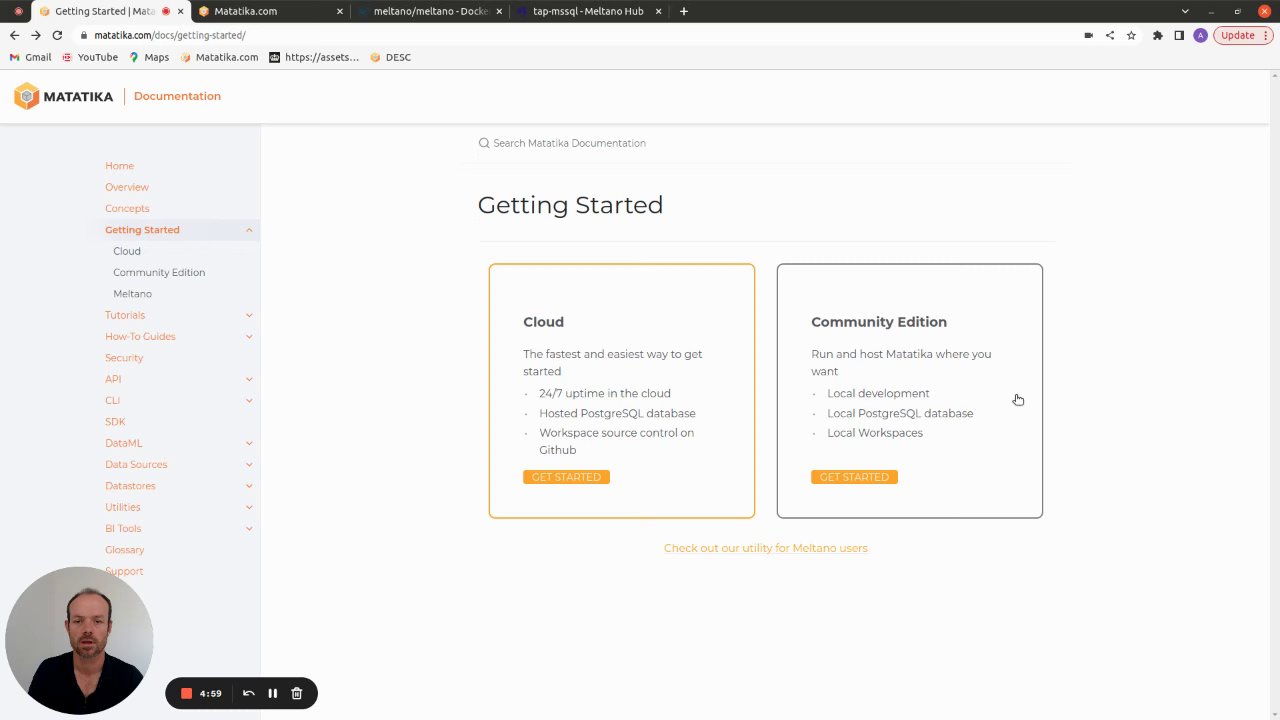Screen dimensions: 1280x720
Task: Open the DESC bookmark
Action: (391, 57)
